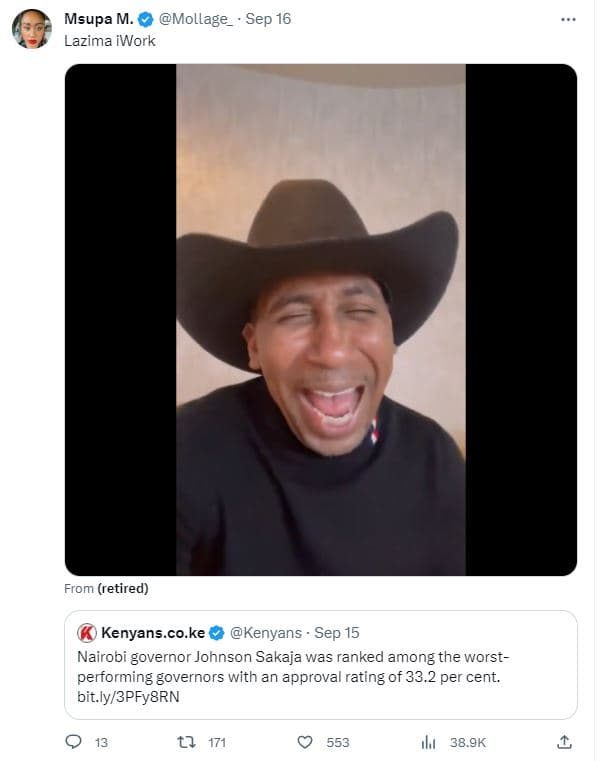Click the blue verified badge beside Msupa M.
The width and height of the screenshot is (603, 761).
(x=146, y=19)
